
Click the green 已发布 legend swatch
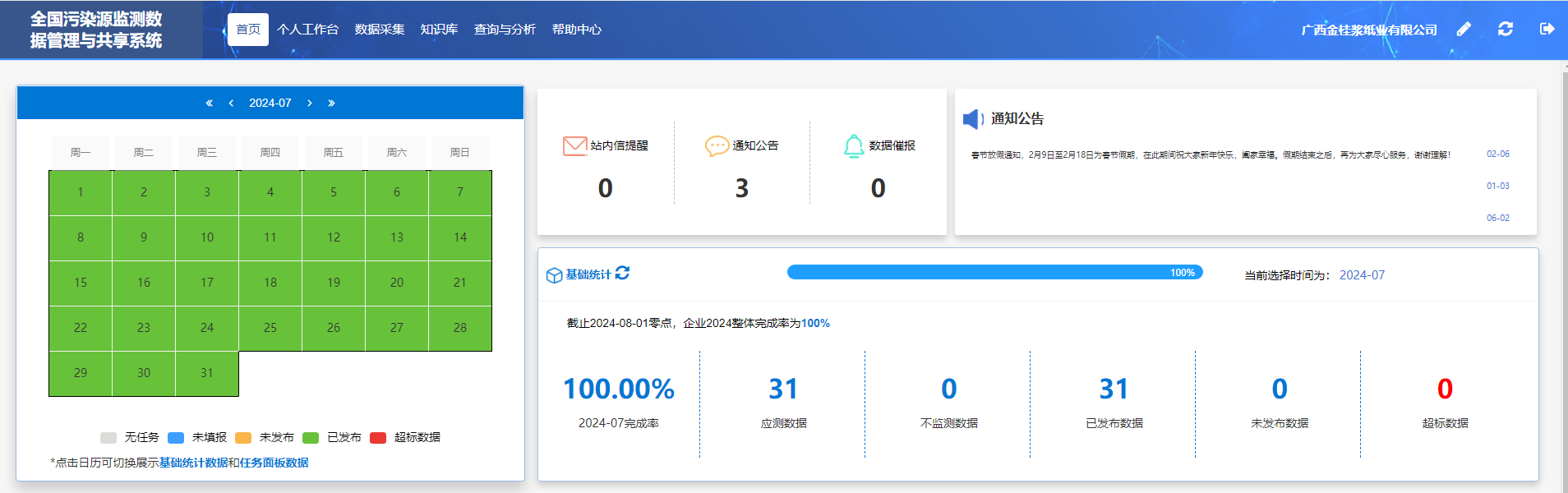311,438
